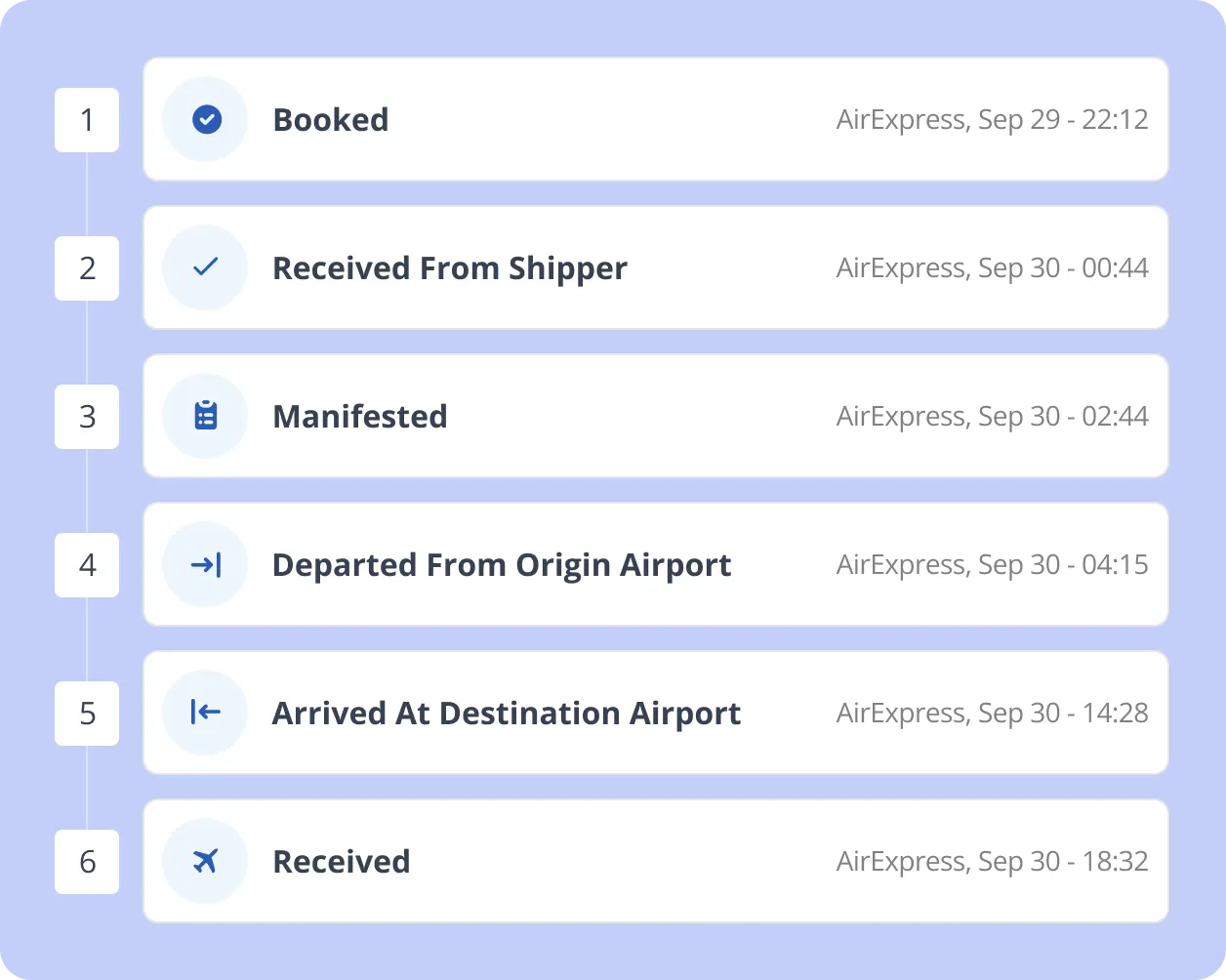The height and width of the screenshot is (980, 1226).
Task: Click the Received From Shipper checkmark icon
Action: [206, 267]
